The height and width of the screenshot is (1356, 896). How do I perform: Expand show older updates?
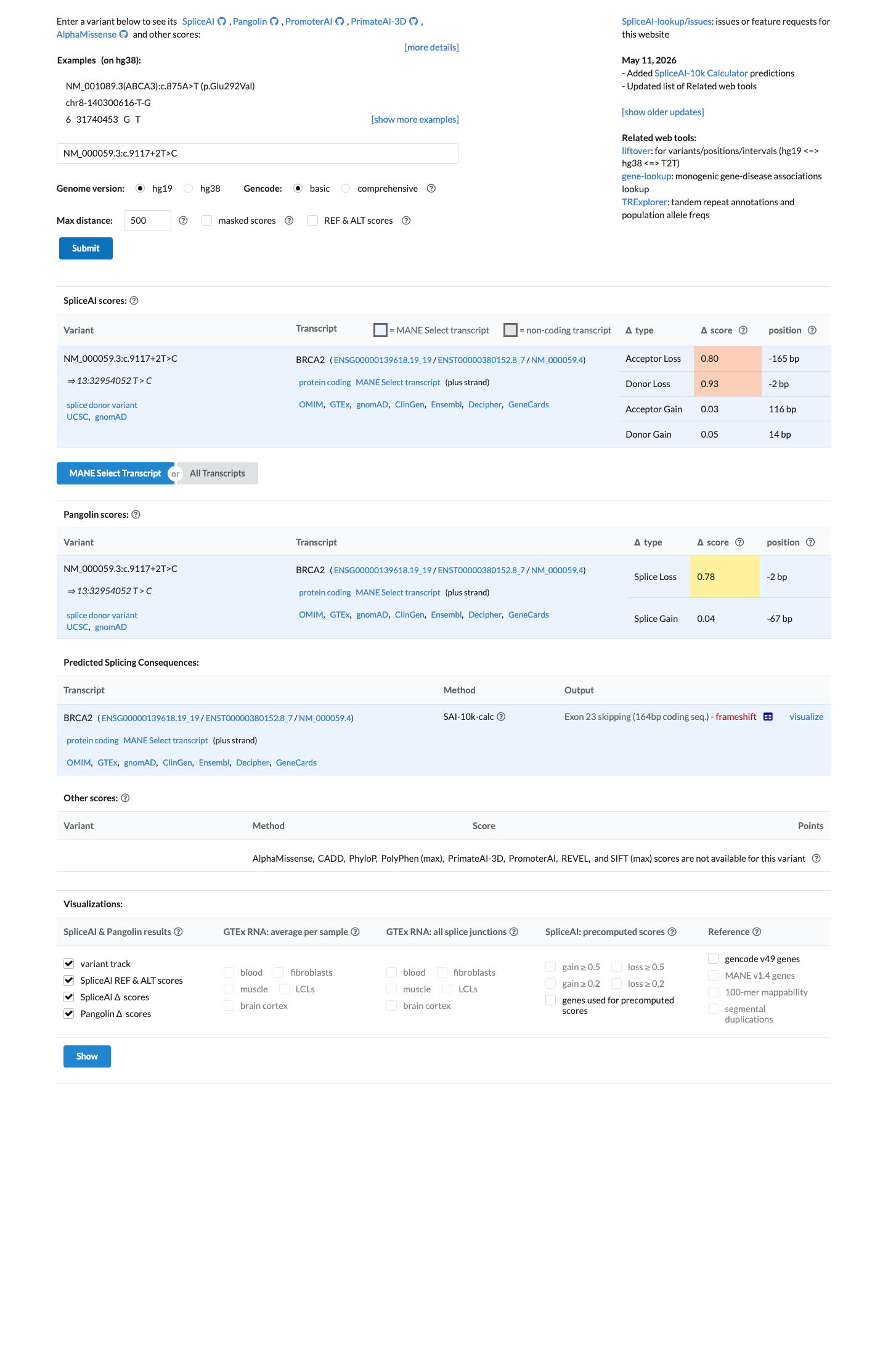click(x=662, y=112)
